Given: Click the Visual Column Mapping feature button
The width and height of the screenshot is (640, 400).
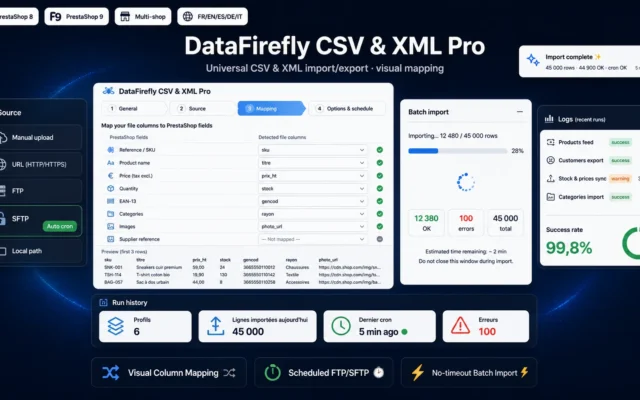Looking at the screenshot, I should [x=169, y=373].
